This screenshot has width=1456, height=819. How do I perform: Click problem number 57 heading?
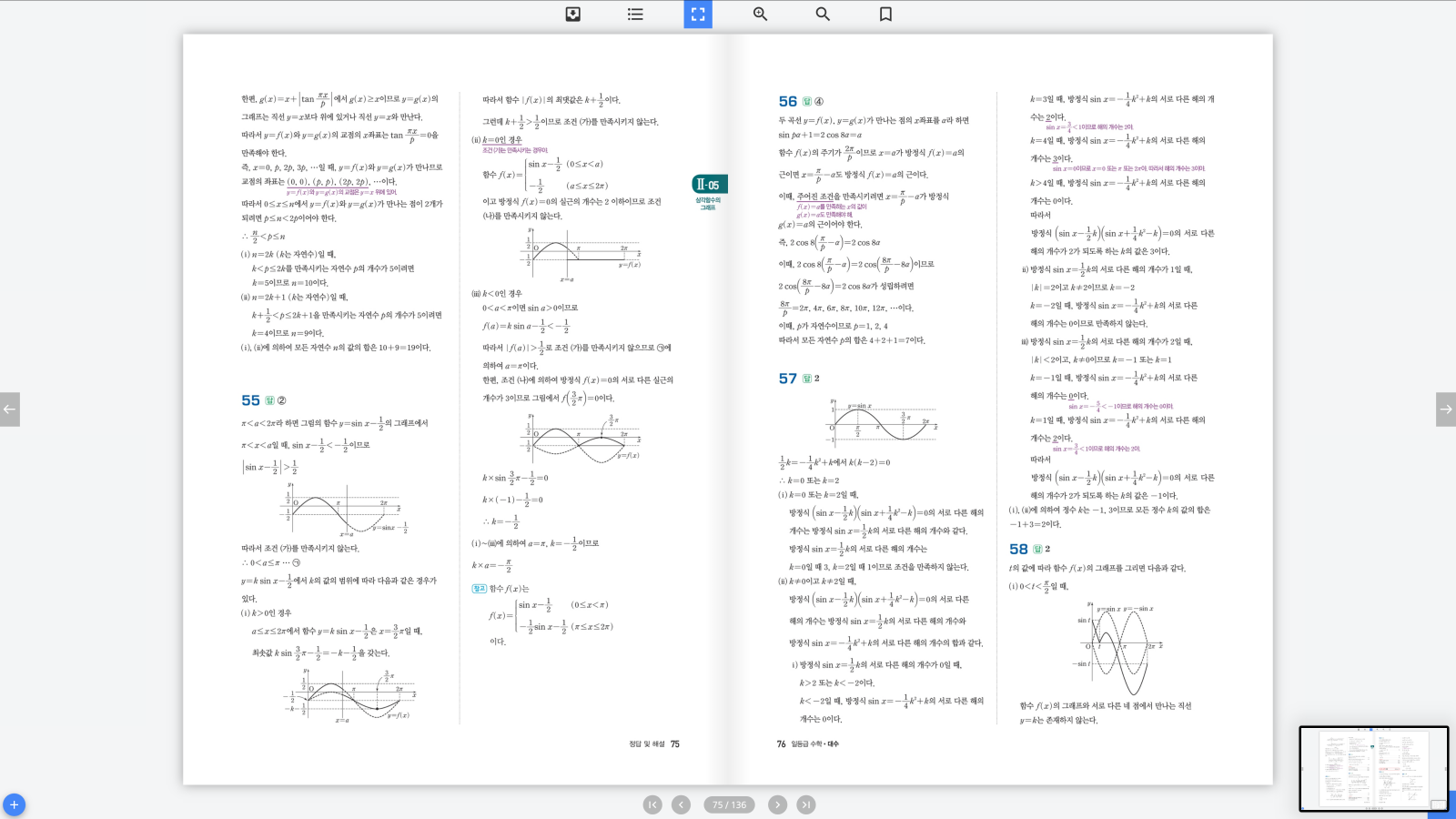pyautogui.click(x=787, y=379)
